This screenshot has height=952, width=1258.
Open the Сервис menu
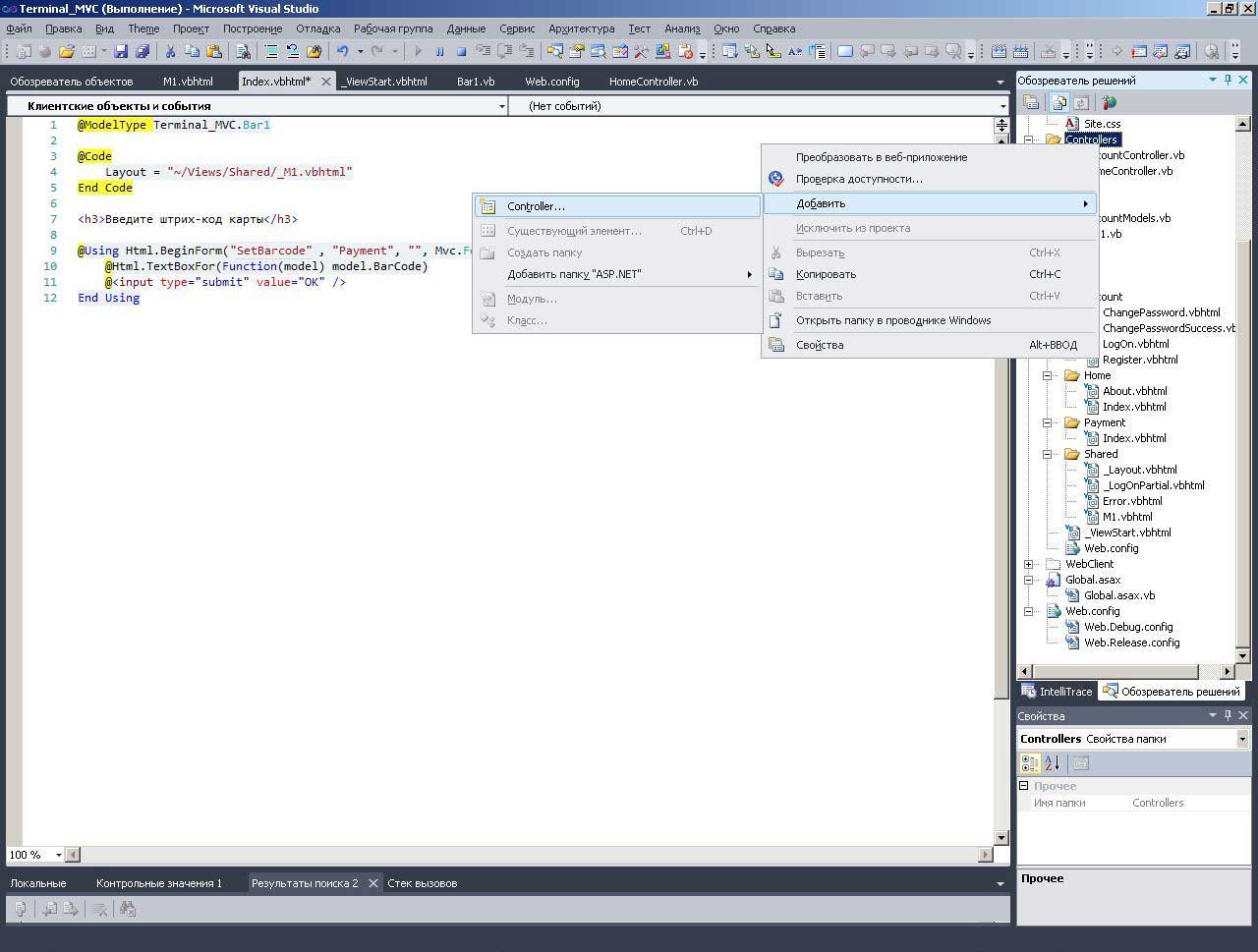click(517, 28)
